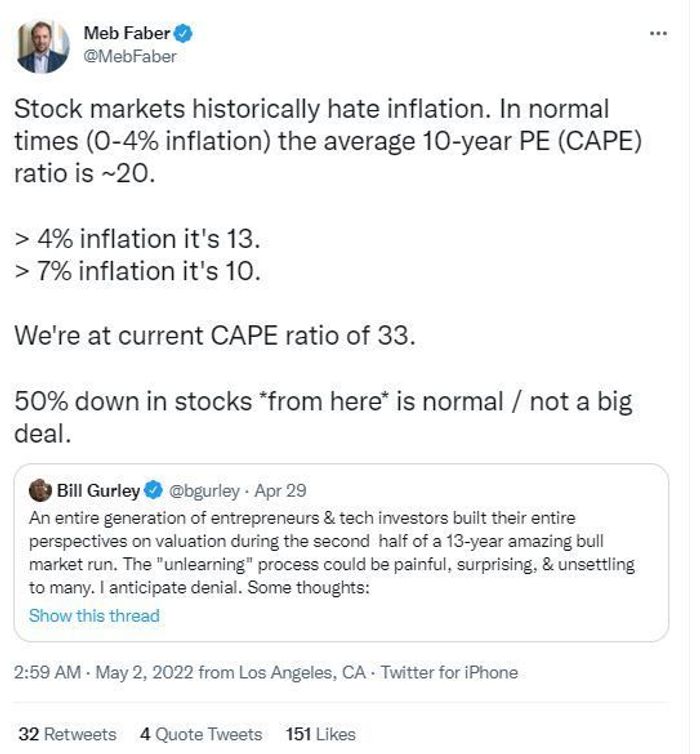View the 151 Likes list
The image size is (700, 754).
320,734
